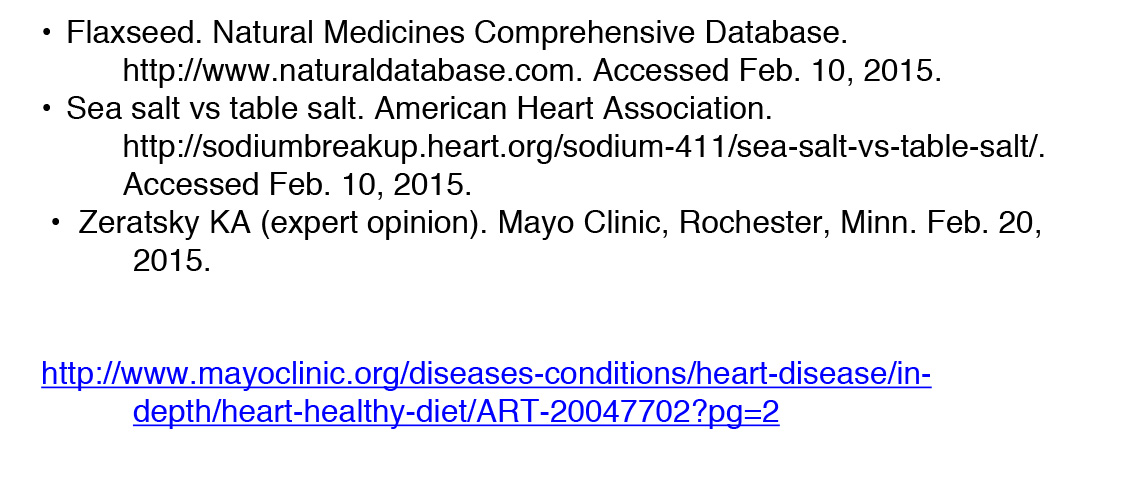Click the sodiumbreakup.heart.org URL text
Image resolution: width=1126 pixels, height=483 pixels.
(x=583, y=147)
